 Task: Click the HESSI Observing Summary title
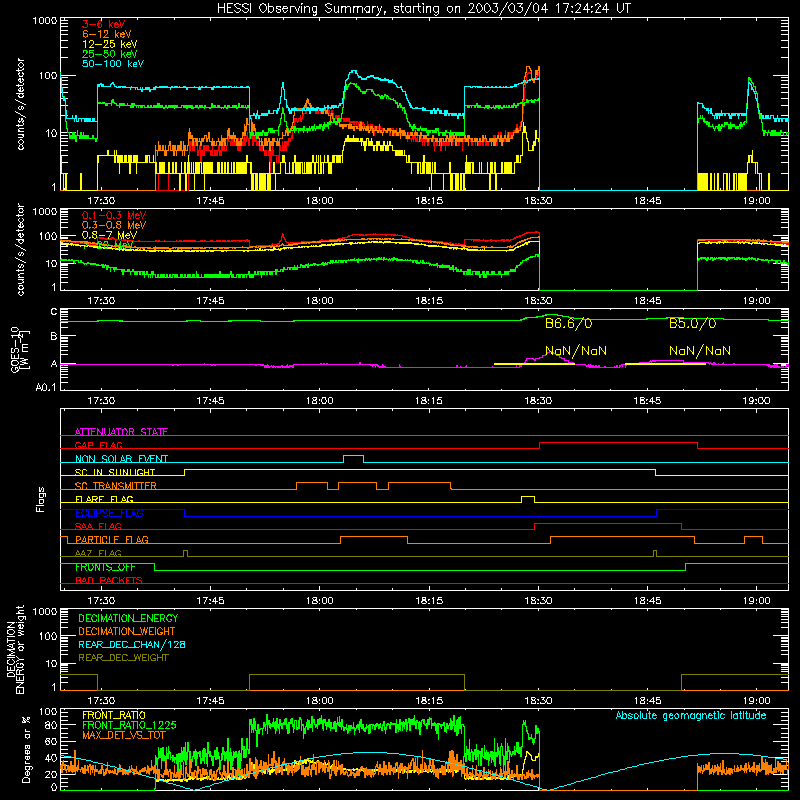click(423, 9)
